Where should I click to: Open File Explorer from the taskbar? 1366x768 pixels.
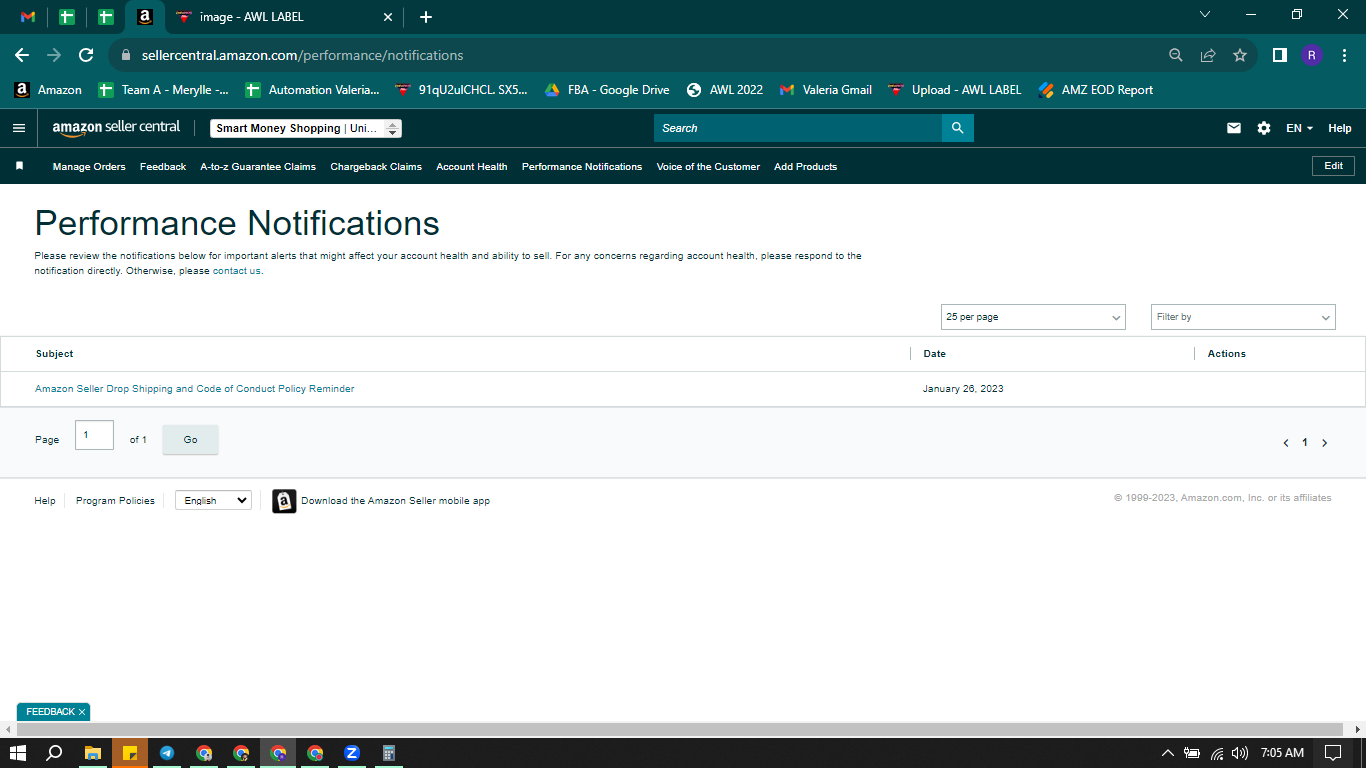click(x=93, y=753)
